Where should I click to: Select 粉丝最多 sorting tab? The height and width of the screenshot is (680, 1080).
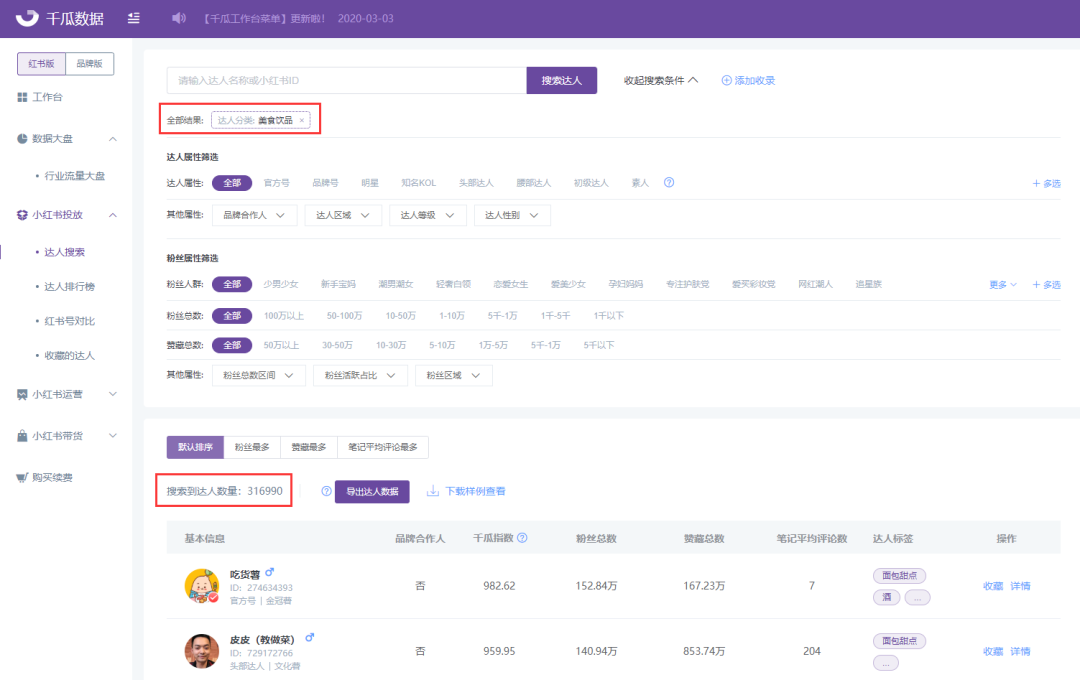click(x=252, y=447)
